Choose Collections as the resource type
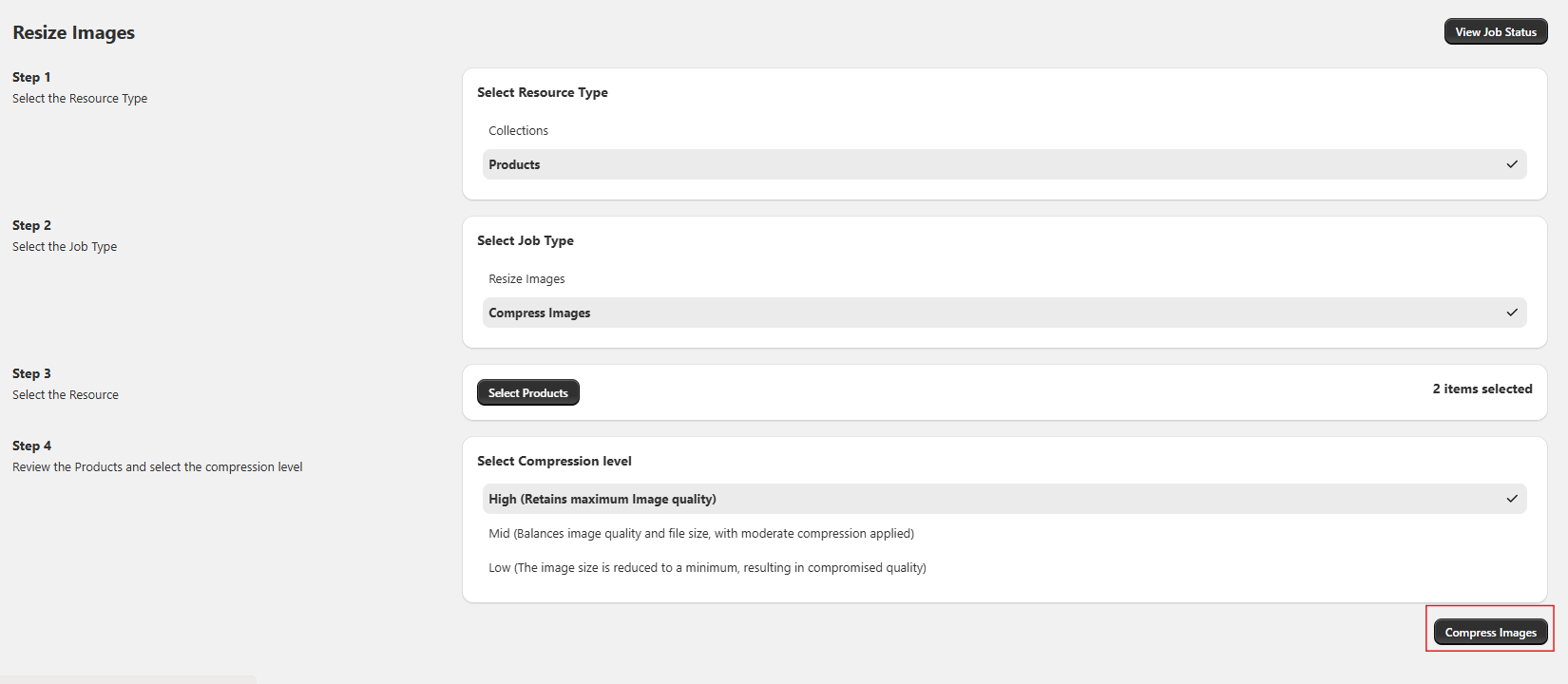1568x684 pixels. click(x=519, y=131)
